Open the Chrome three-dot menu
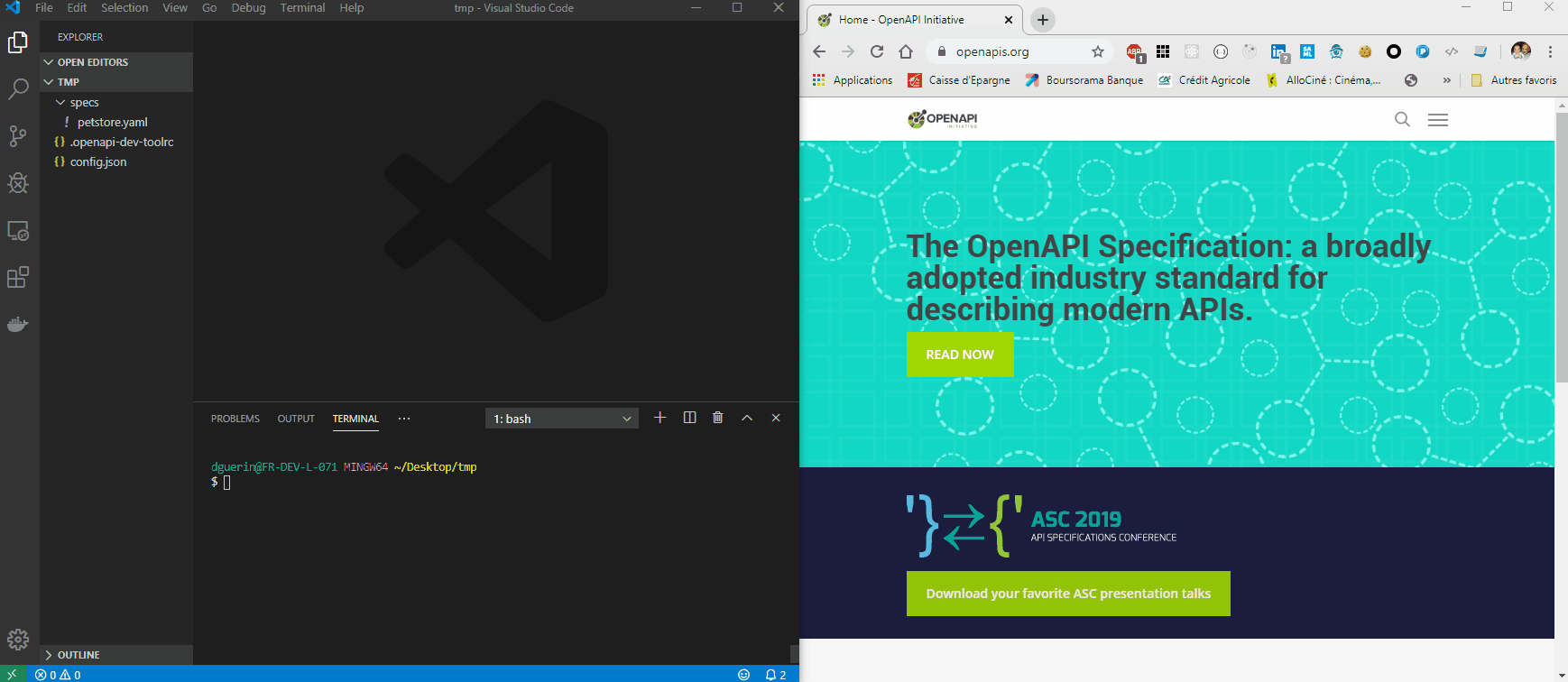 (x=1551, y=51)
